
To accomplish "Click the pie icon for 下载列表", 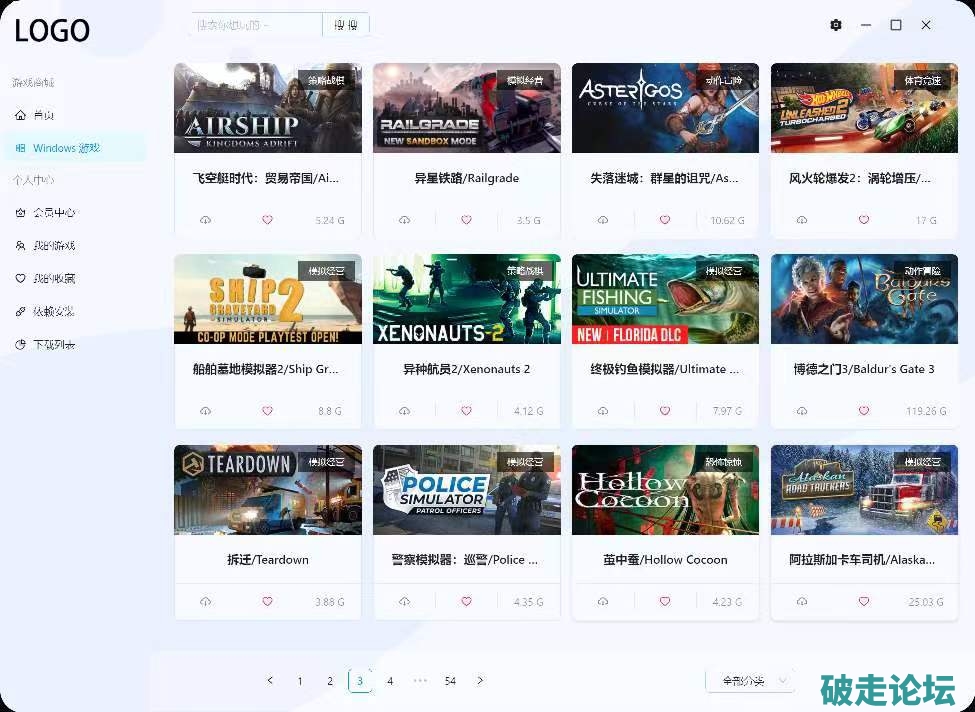I will tap(21, 345).
